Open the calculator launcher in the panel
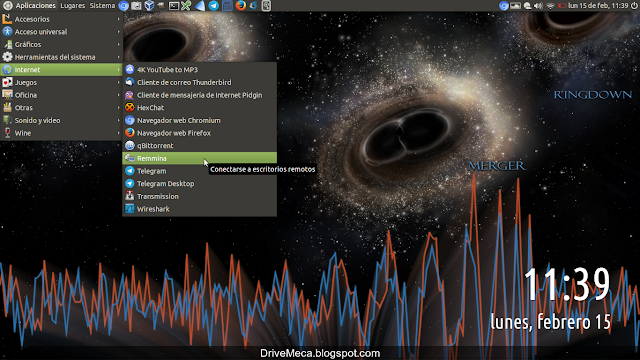The image size is (640, 360). 227,6
